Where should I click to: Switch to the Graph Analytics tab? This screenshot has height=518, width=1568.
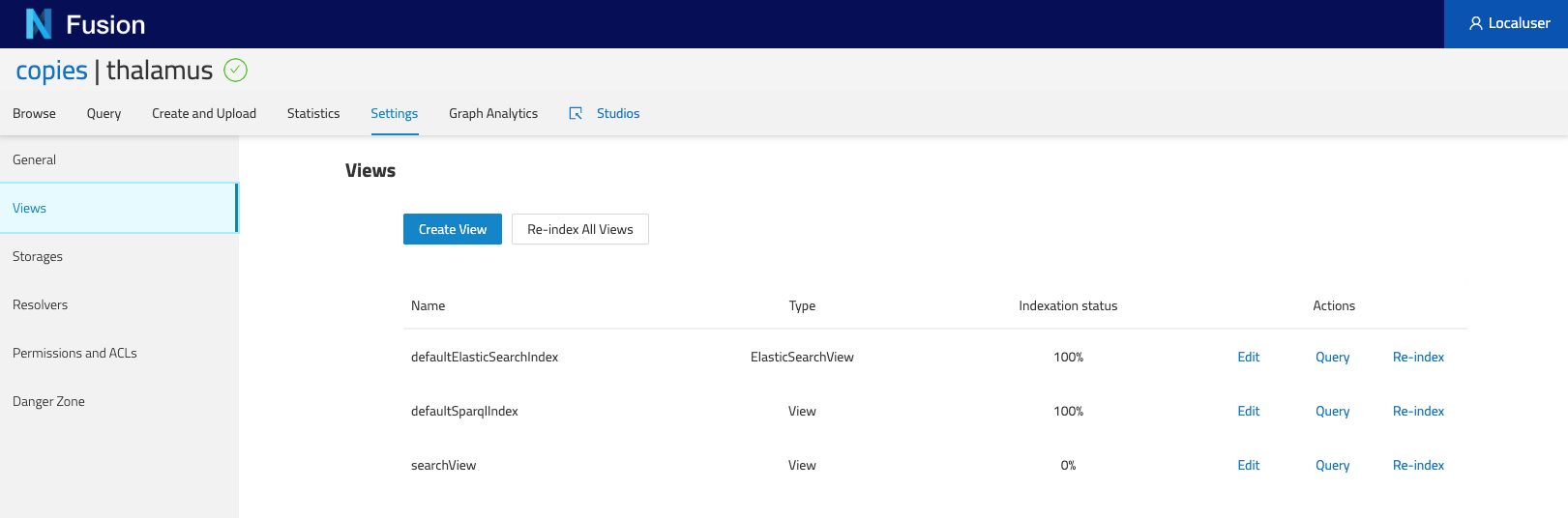click(493, 113)
